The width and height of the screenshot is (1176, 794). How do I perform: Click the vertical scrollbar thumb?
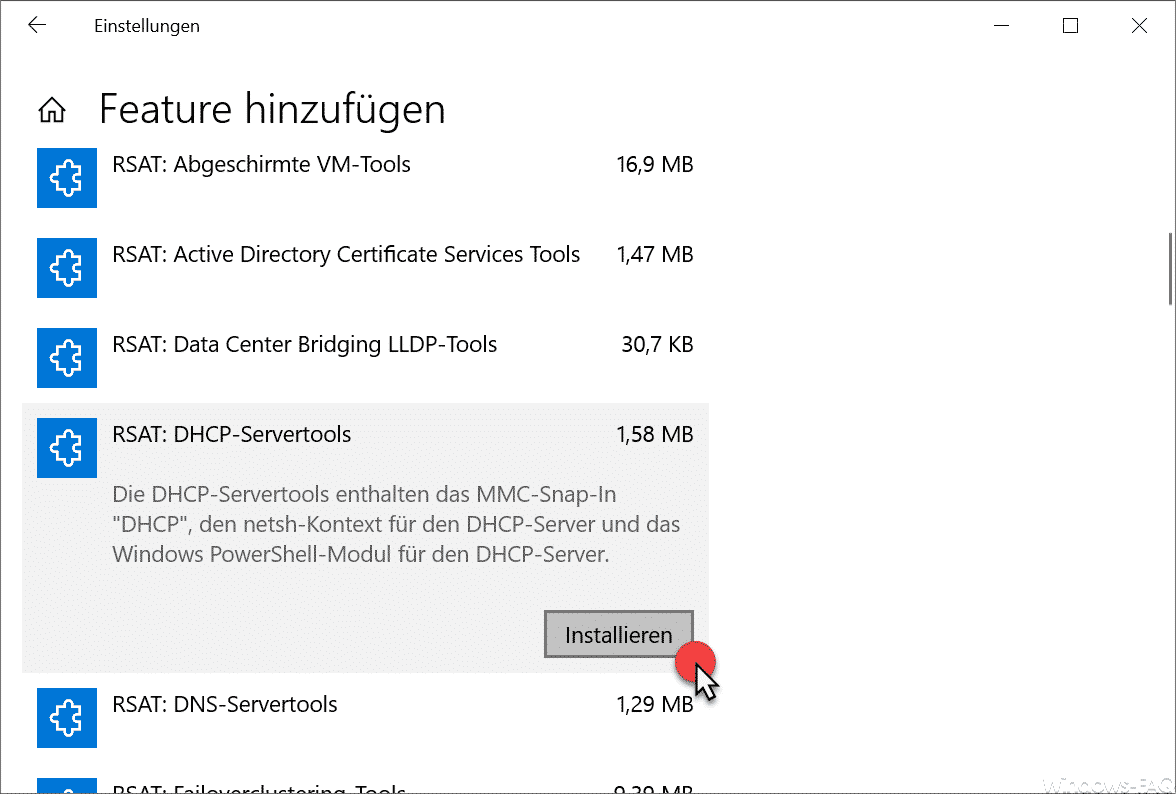[1171, 269]
